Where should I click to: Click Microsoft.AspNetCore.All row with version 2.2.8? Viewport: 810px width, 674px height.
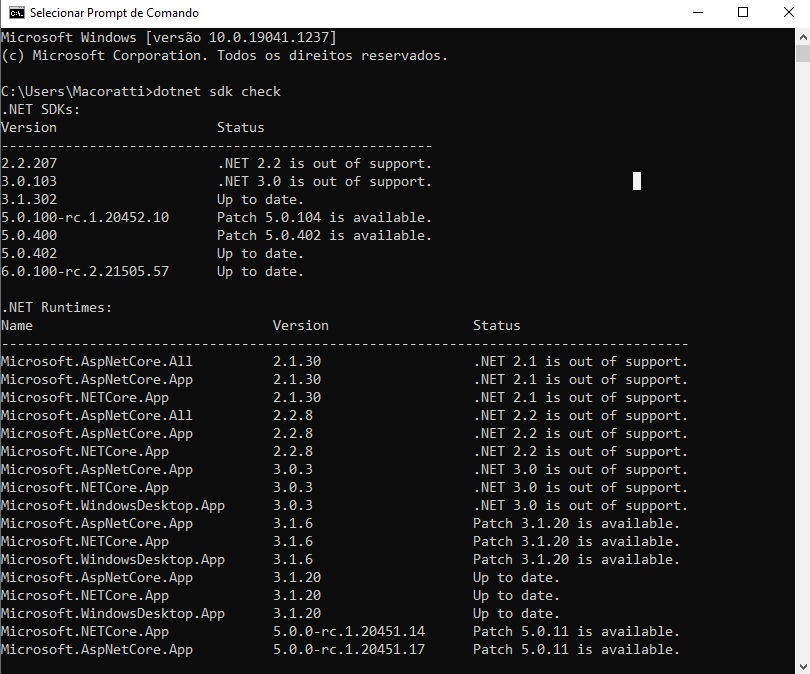pyautogui.click(x=345, y=415)
